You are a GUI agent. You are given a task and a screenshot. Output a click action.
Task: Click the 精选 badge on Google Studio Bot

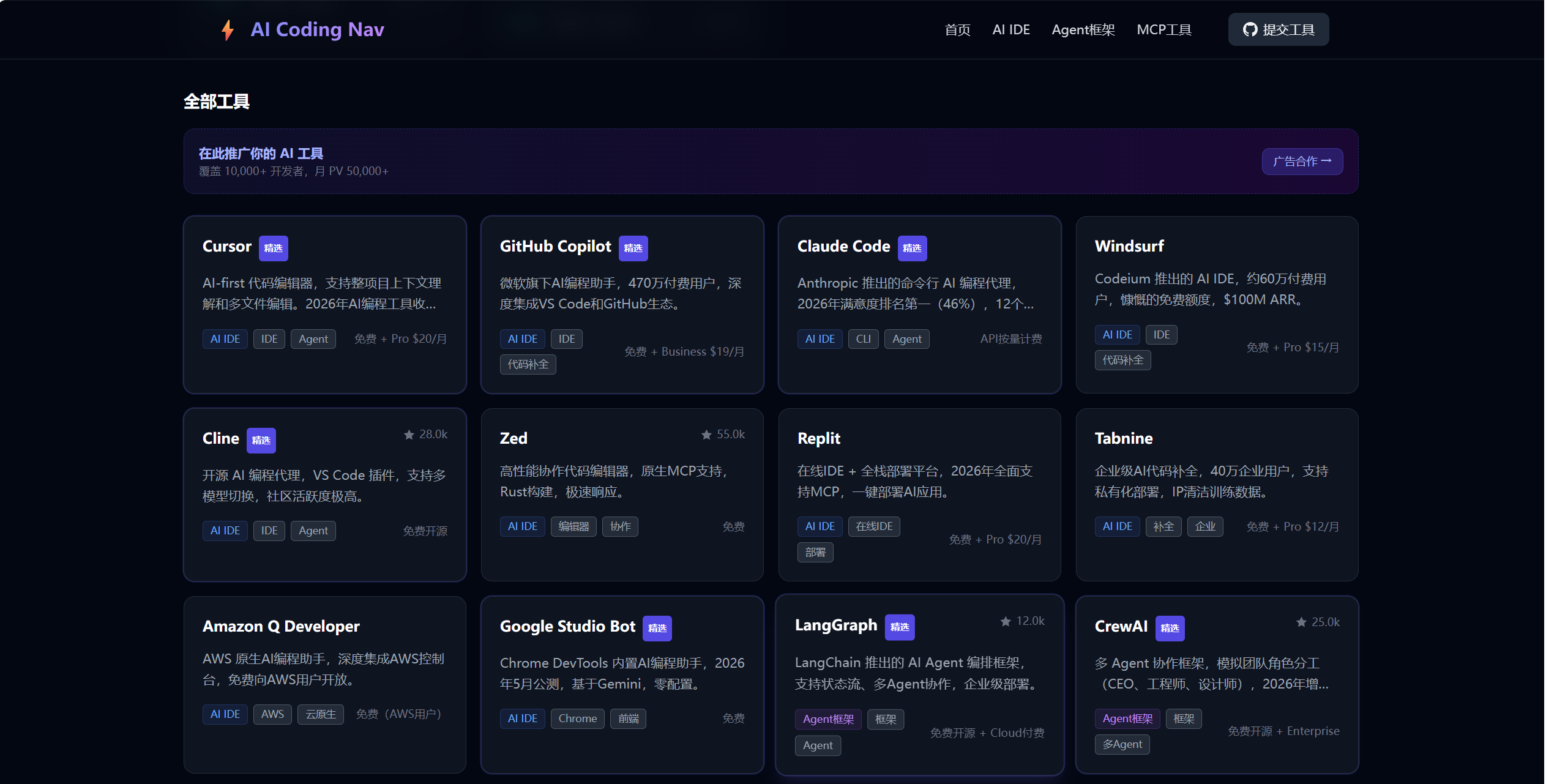657,628
